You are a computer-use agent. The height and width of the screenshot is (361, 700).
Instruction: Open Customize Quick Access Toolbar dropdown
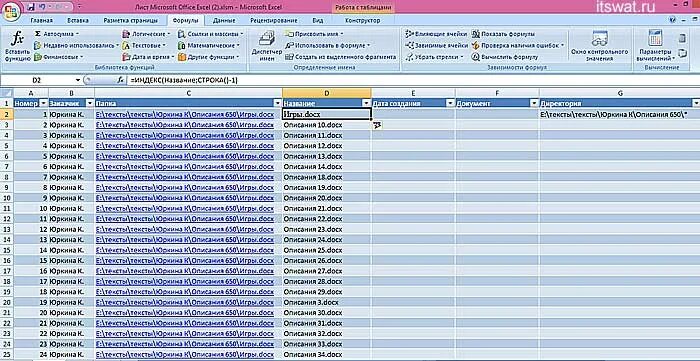tap(80, 7)
